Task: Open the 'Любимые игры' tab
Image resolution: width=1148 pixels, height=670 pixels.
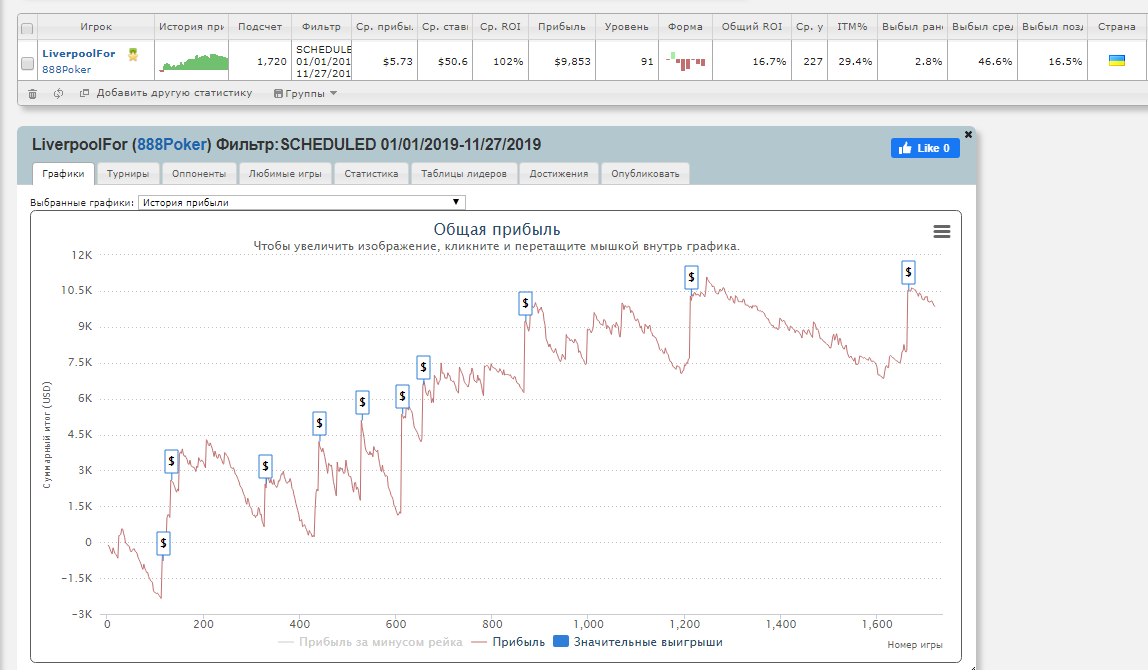Action: coord(285,174)
